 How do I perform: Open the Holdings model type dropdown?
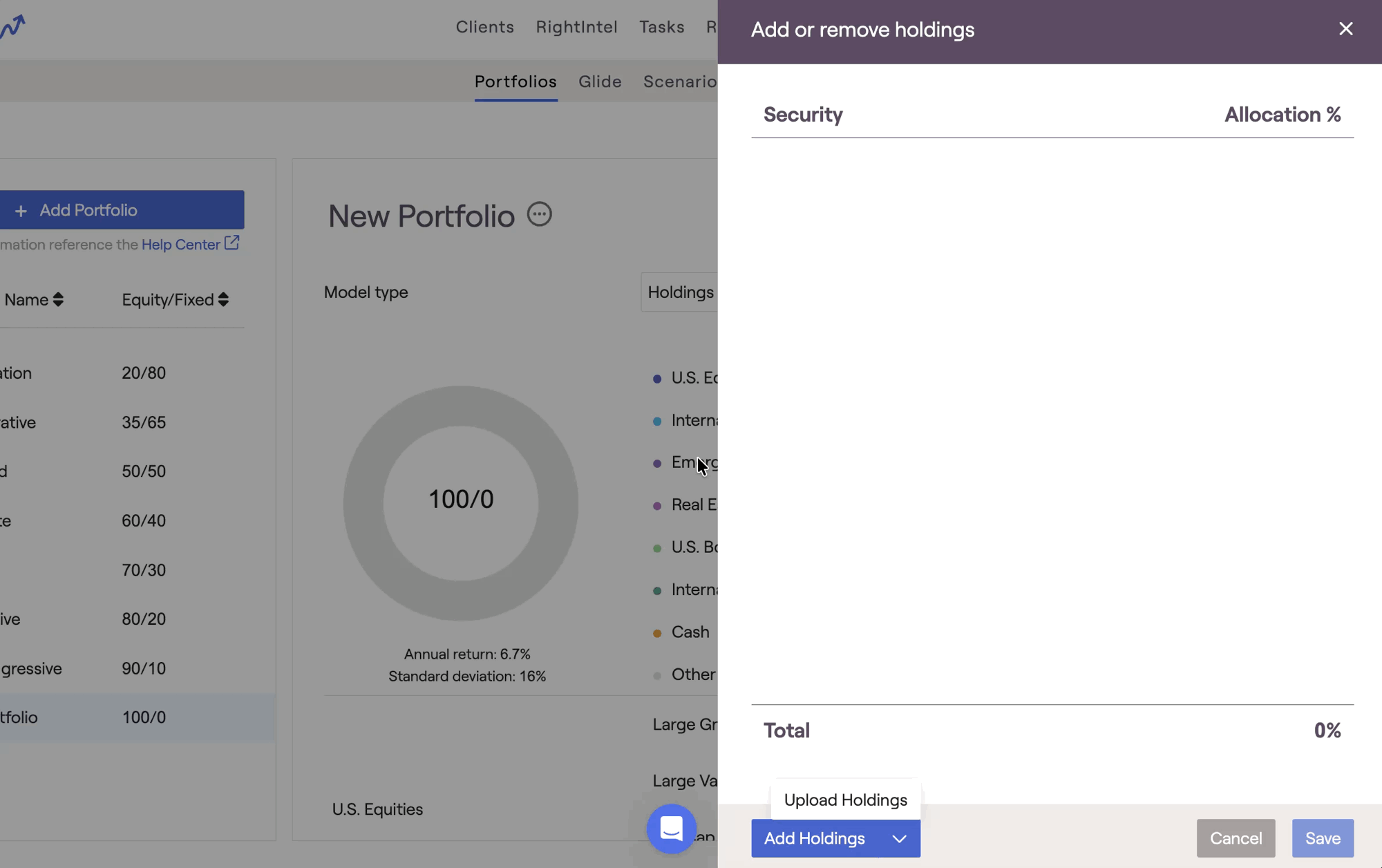coord(681,292)
